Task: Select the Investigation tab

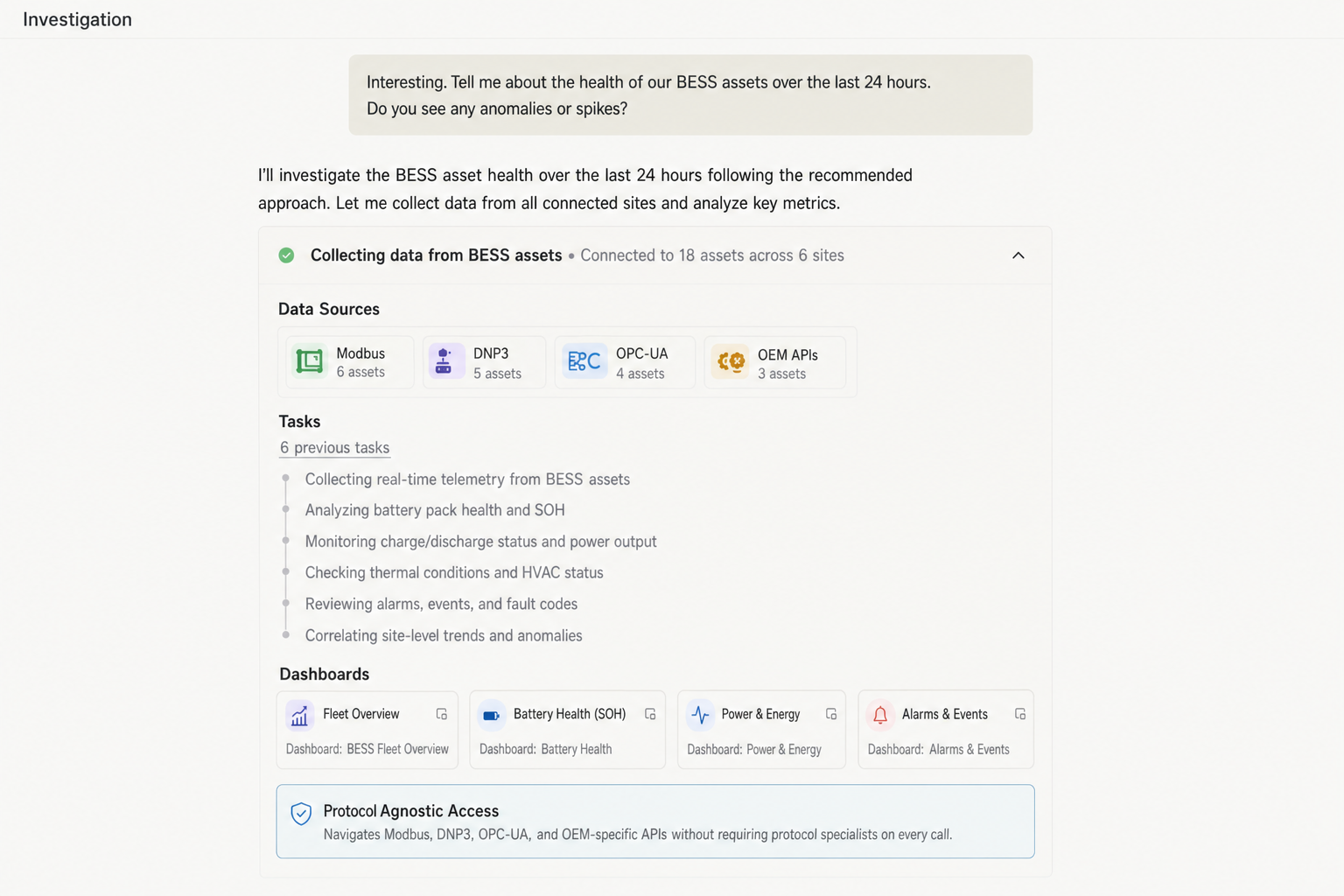Action: point(77,18)
